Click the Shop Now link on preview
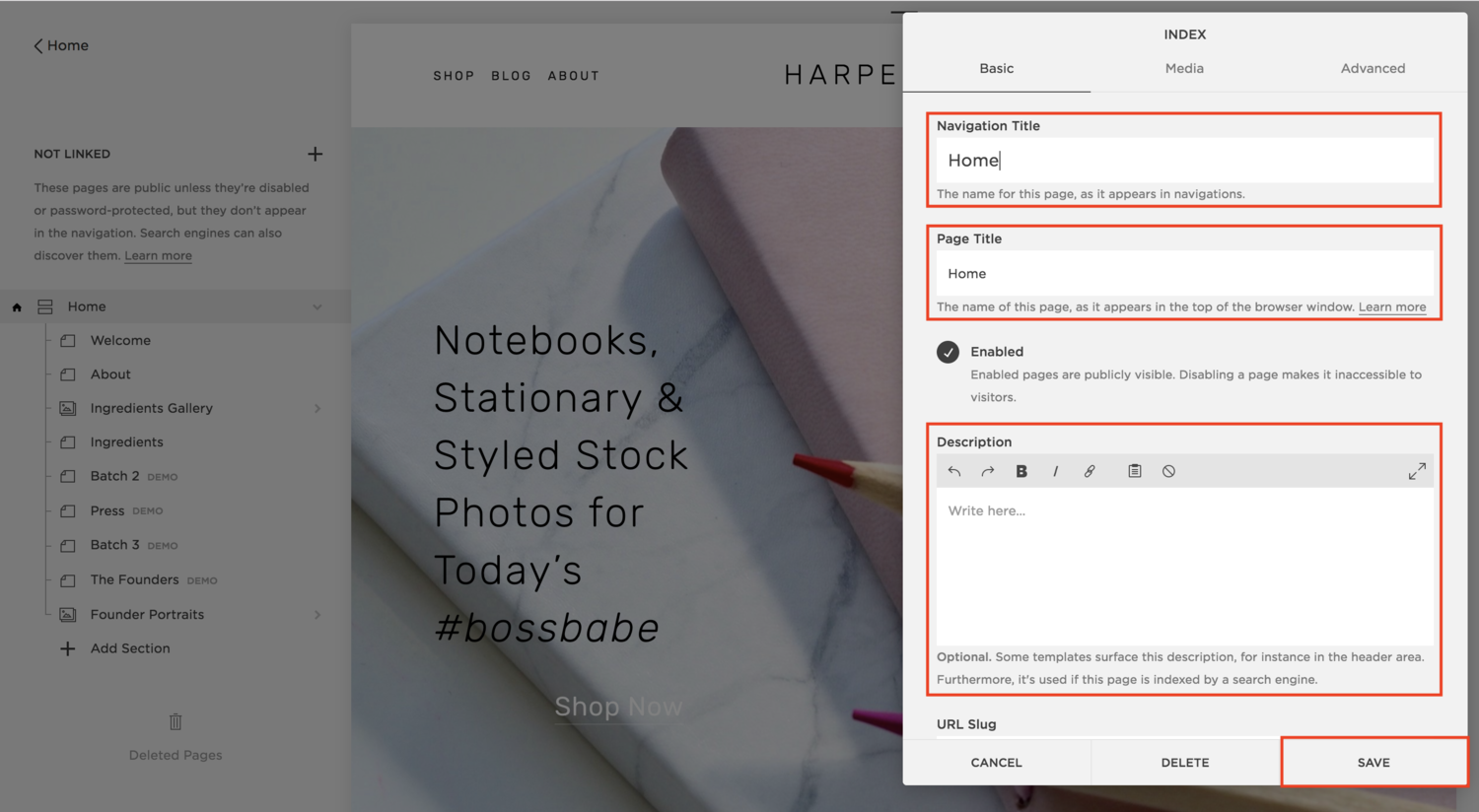Image resolution: width=1479 pixels, height=812 pixels. [618, 707]
